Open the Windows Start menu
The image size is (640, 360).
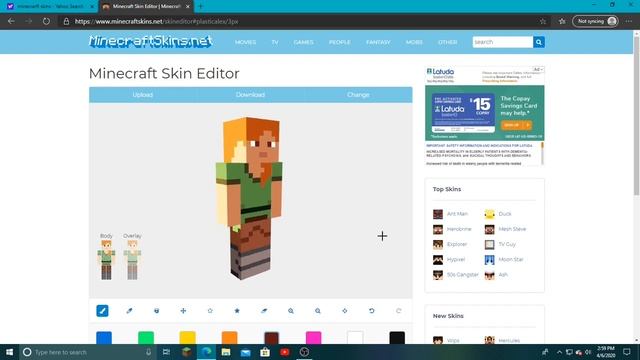click(9, 352)
